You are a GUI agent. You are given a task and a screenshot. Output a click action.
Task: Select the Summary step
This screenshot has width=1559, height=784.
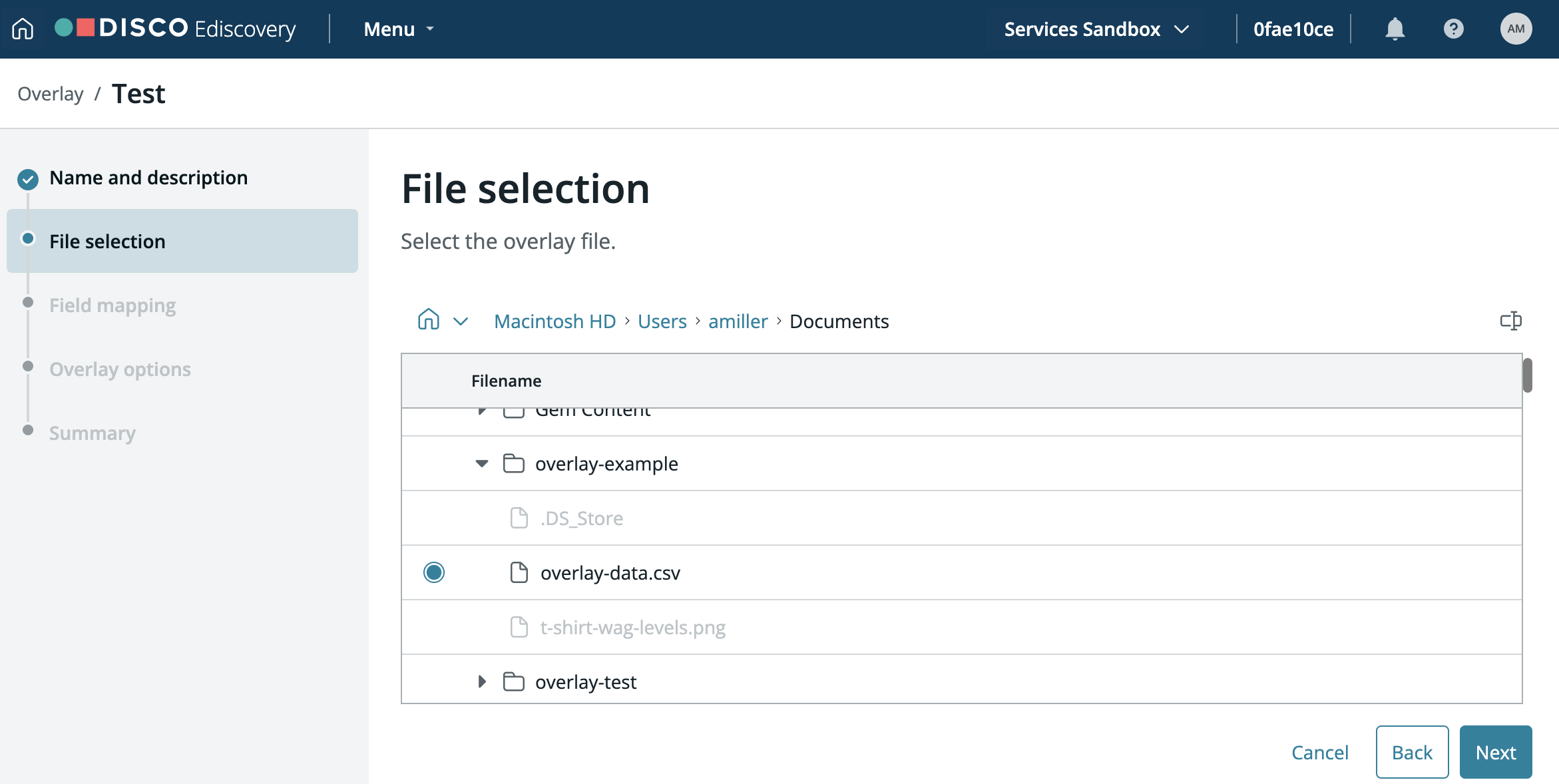(x=93, y=433)
